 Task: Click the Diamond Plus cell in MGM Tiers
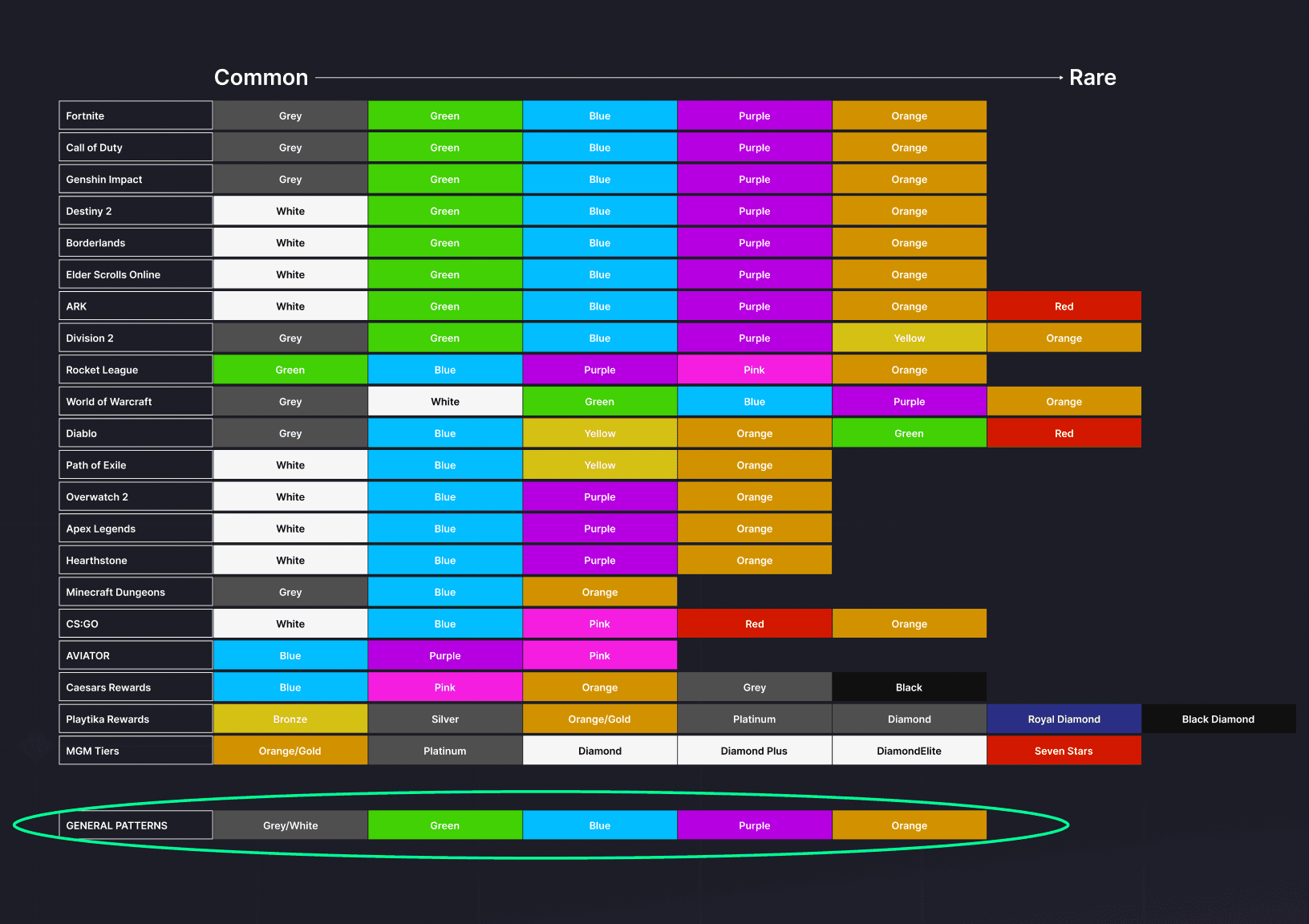point(754,751)
